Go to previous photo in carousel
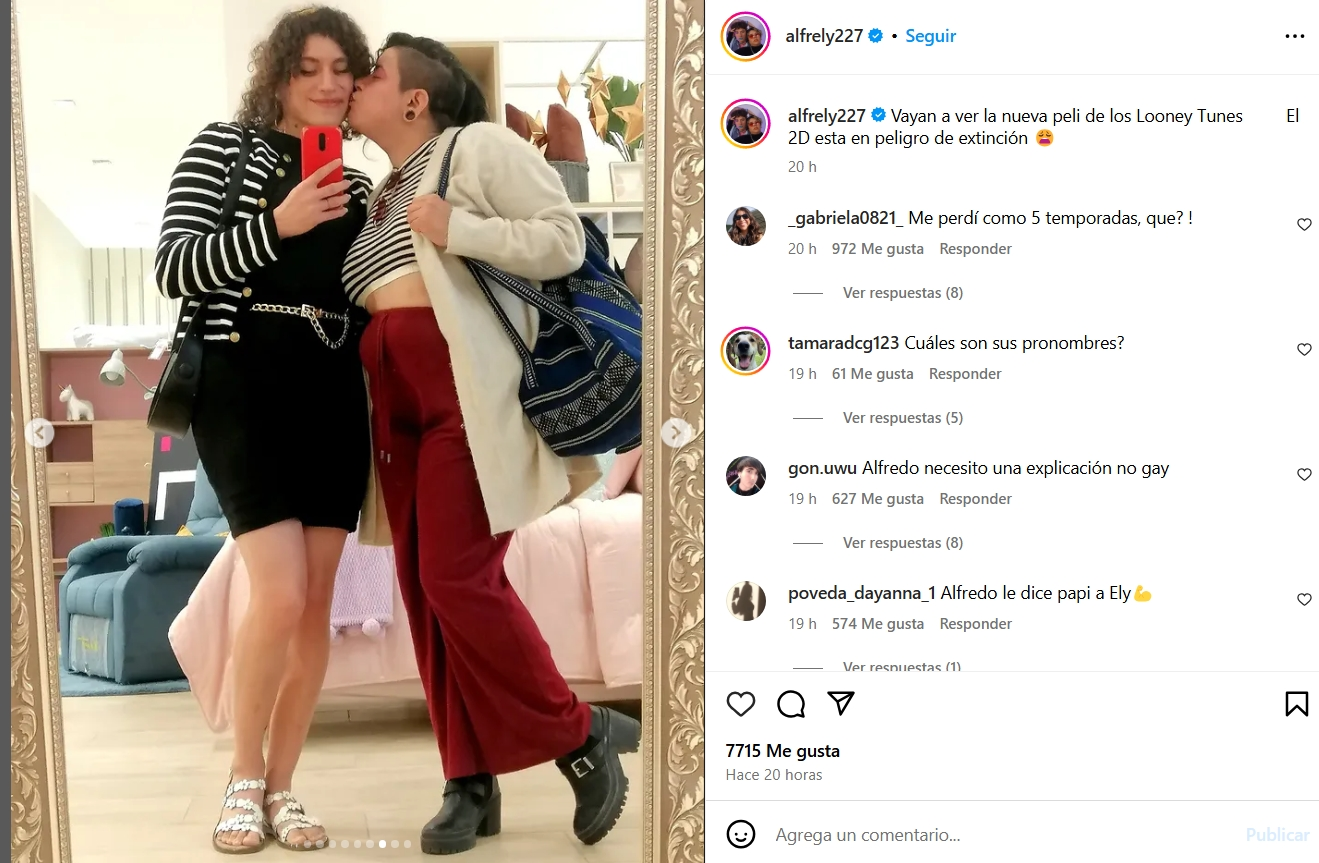Screen dimensions: 1319x863 [x=39, y=433]
